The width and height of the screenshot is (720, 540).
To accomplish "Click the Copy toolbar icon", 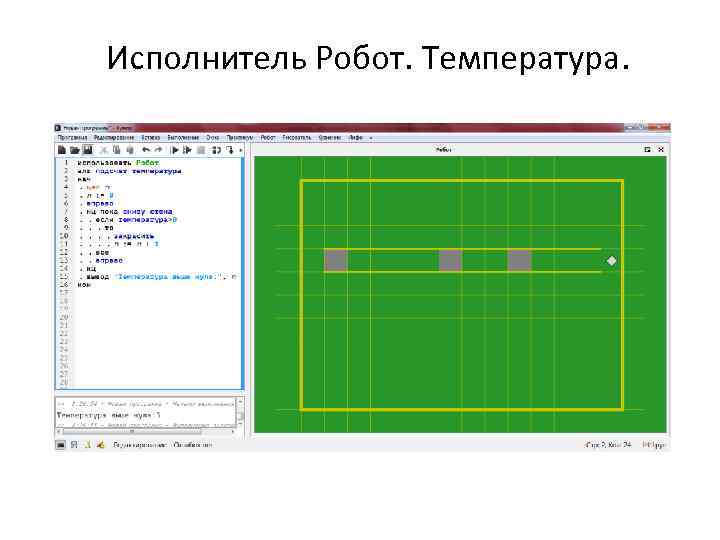I will pos(117,150).
